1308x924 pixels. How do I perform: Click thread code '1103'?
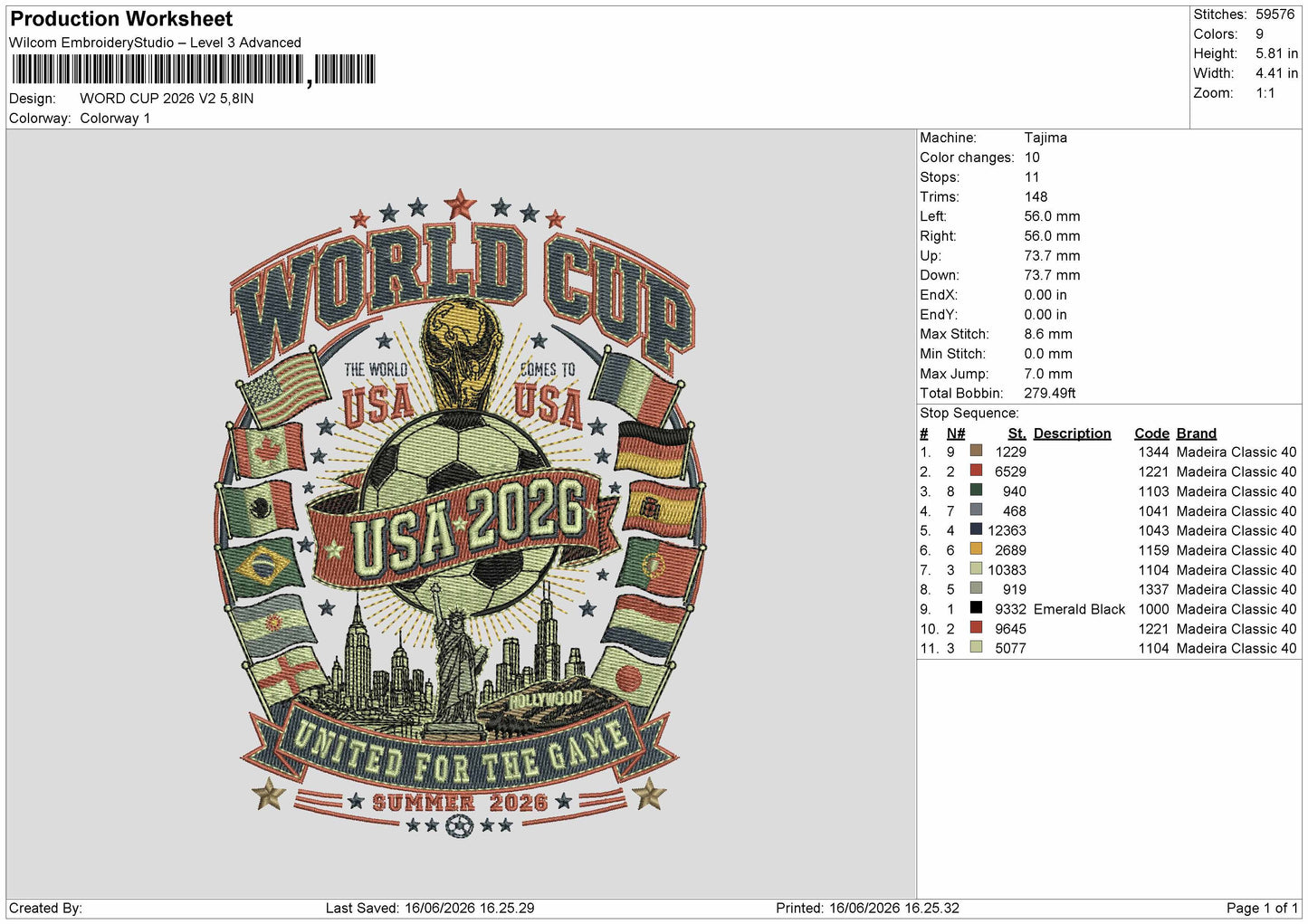[1154, 491]
